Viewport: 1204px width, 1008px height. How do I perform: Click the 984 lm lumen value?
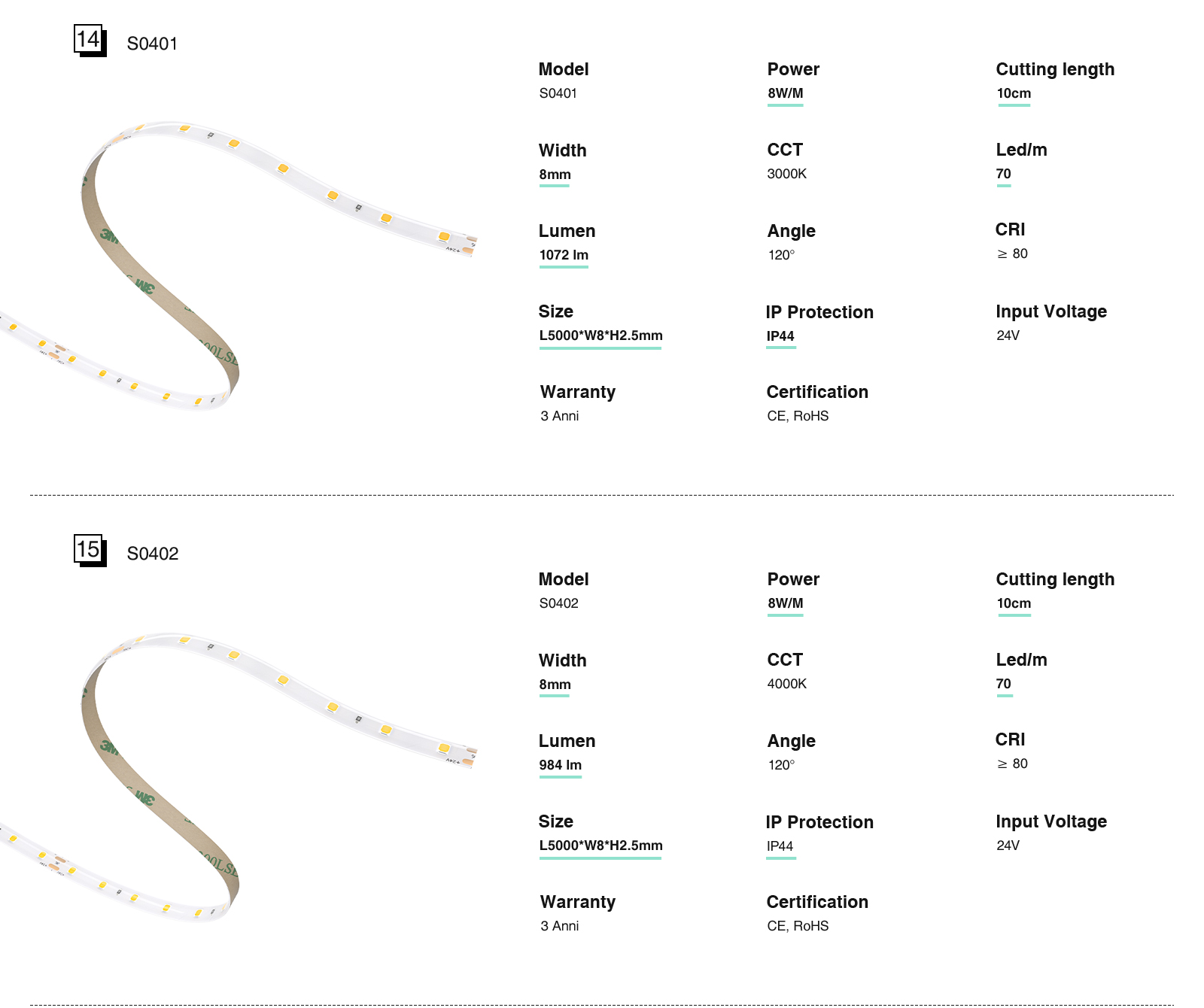pyautogui.click(x=560, y=765)
